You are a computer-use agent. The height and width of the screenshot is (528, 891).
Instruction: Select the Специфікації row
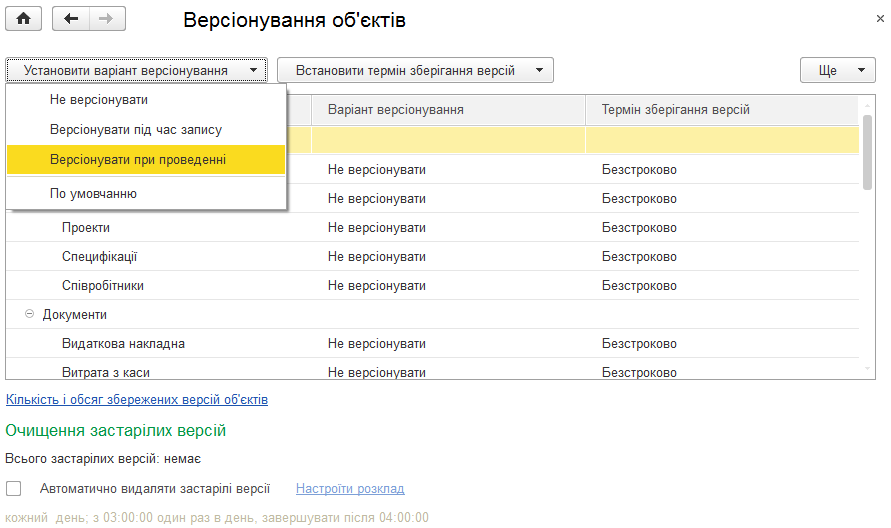432,256
